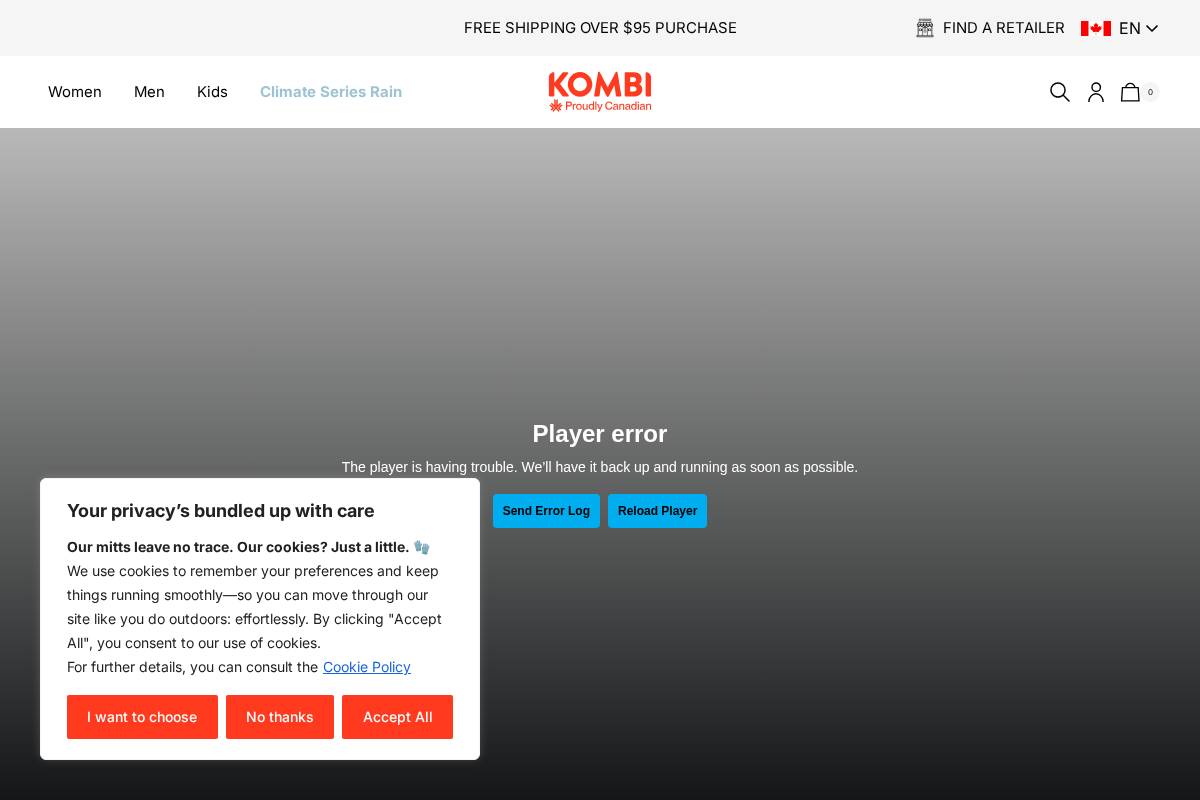Screen dimensions: 1200x800
Task: Decline cookies with No thanks
Action: (x=280, y=717)
